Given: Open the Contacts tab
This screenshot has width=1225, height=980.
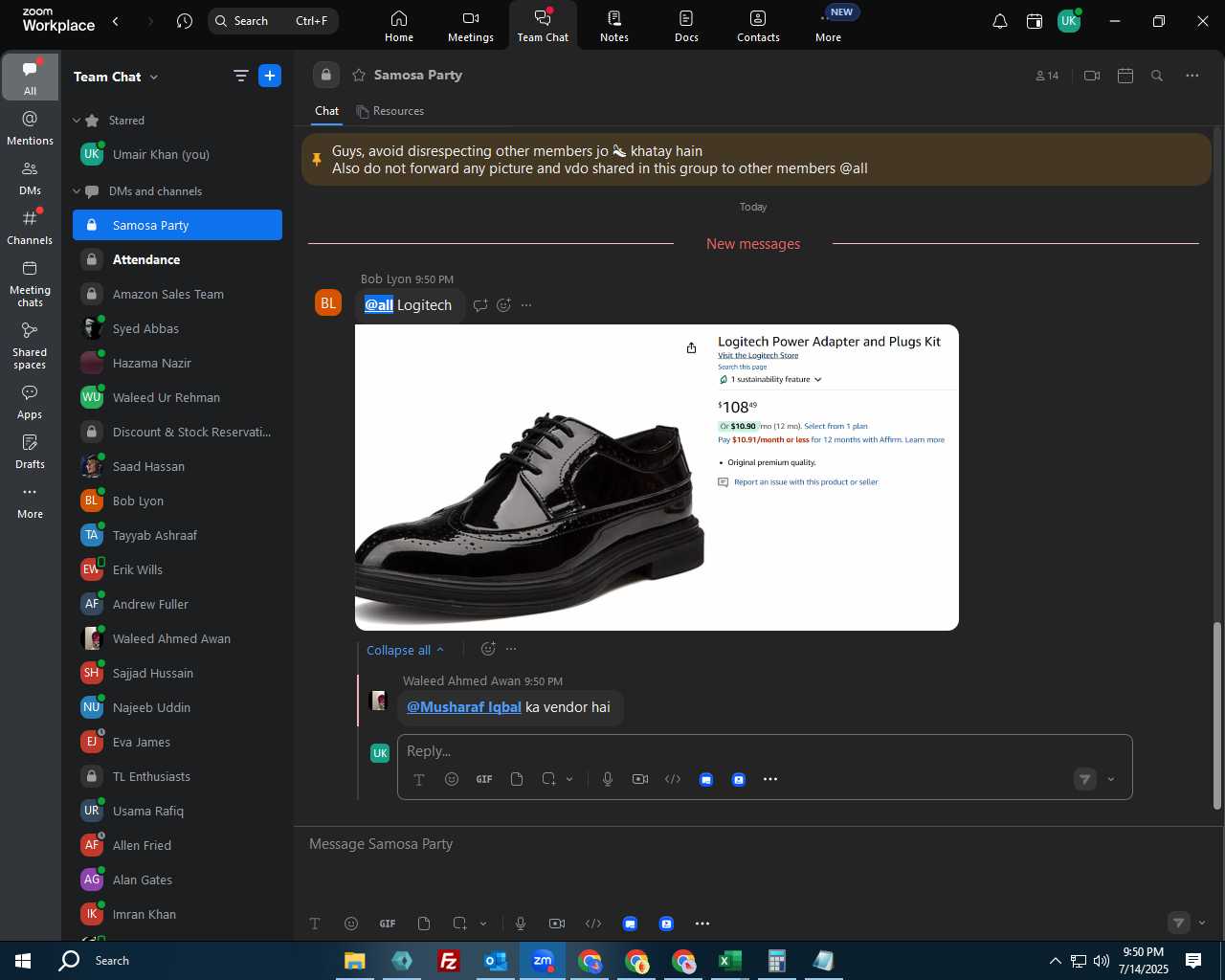Looking at the screenshot, I should pos(758,26).
